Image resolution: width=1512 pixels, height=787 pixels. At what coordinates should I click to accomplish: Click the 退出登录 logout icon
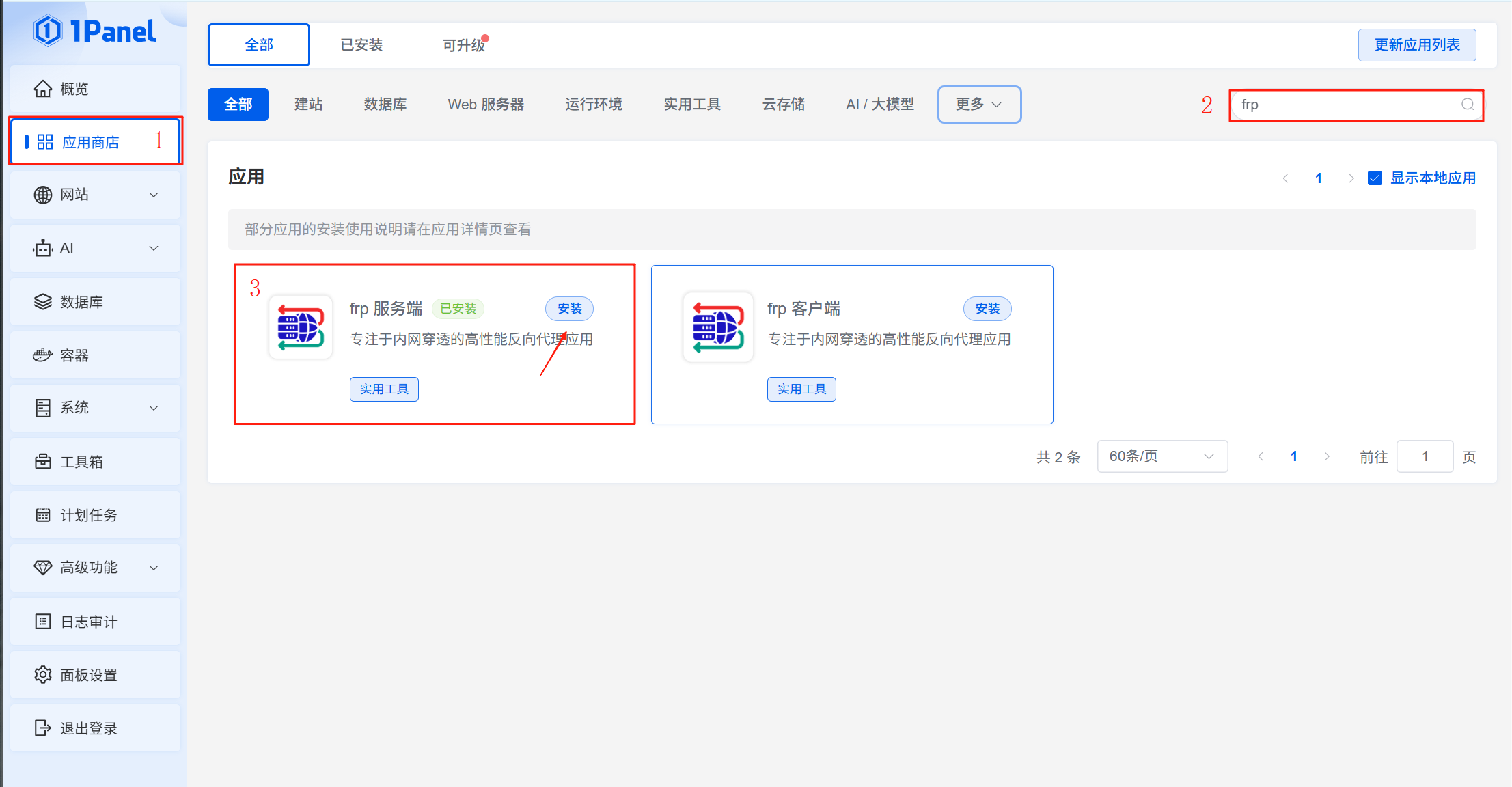pos(43,728)
